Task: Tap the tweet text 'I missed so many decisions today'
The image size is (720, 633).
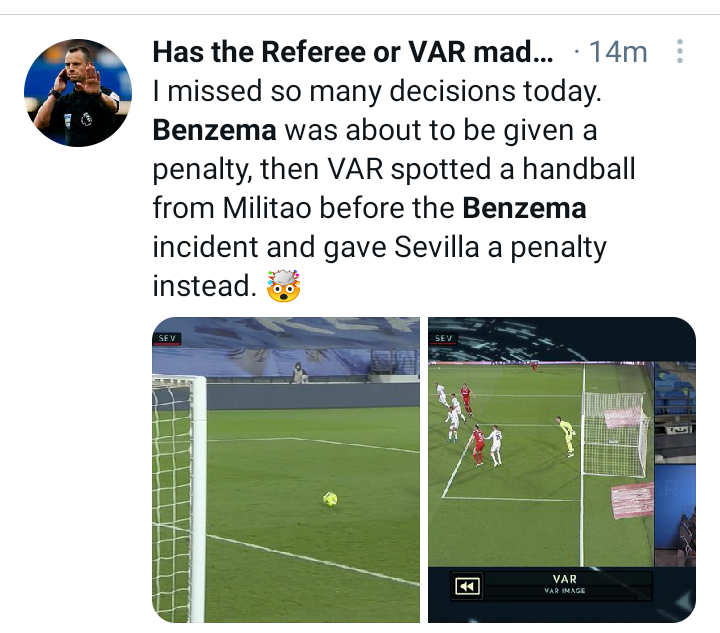Action: [377, 91]
